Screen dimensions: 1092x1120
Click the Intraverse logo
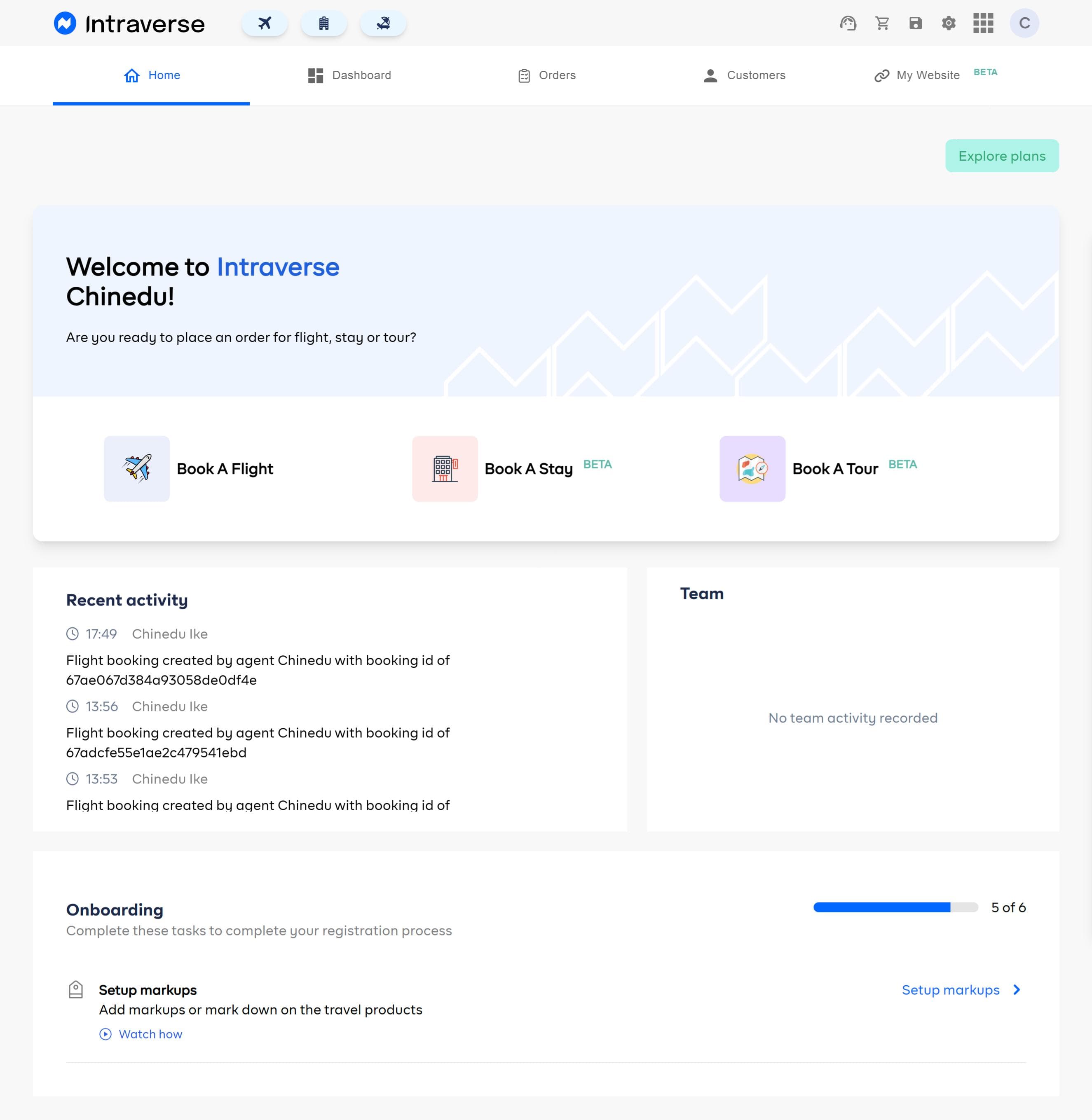pyautogui.click(x=129, y=23)
